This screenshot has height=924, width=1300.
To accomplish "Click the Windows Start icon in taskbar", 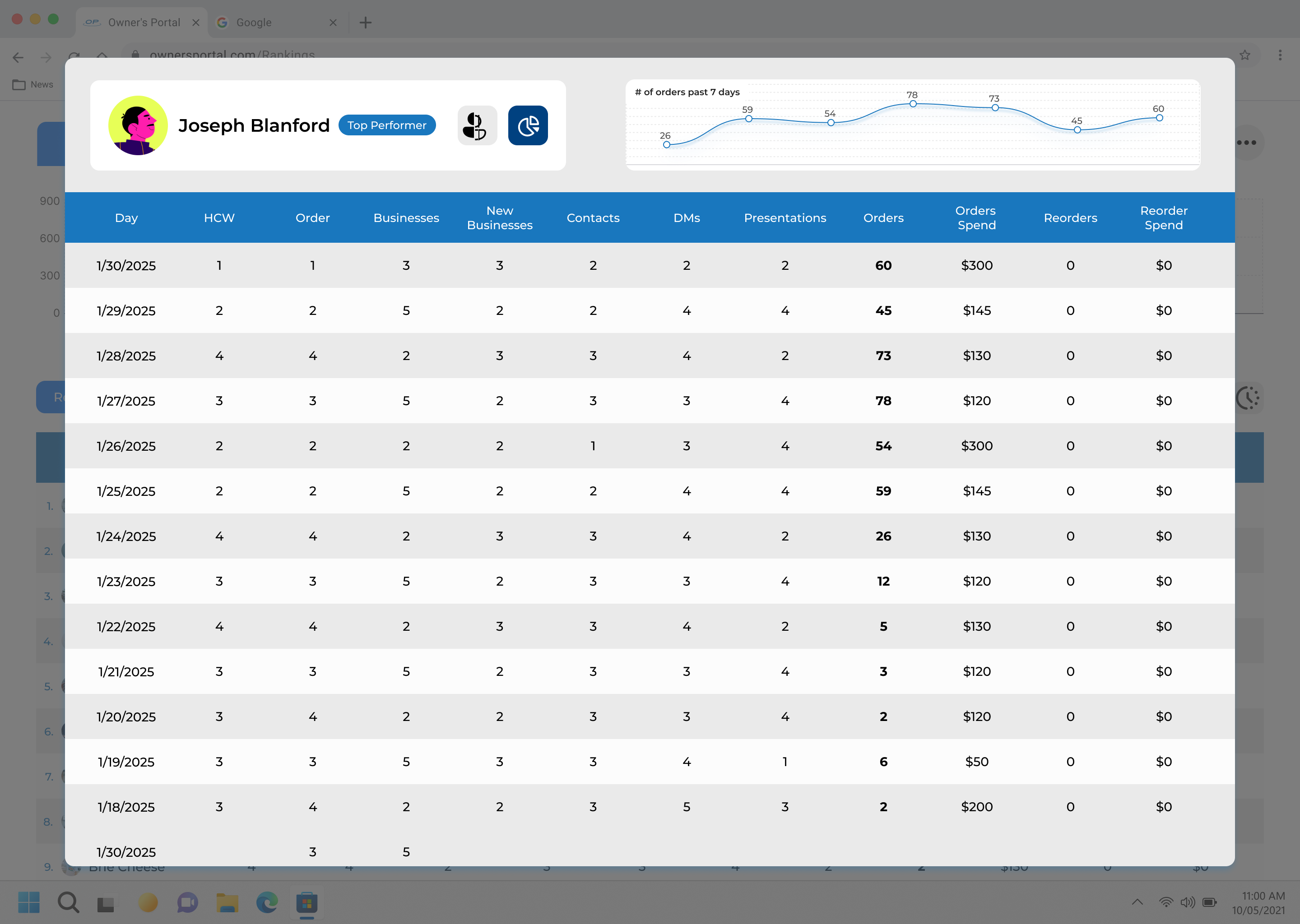I will (28, 902).
